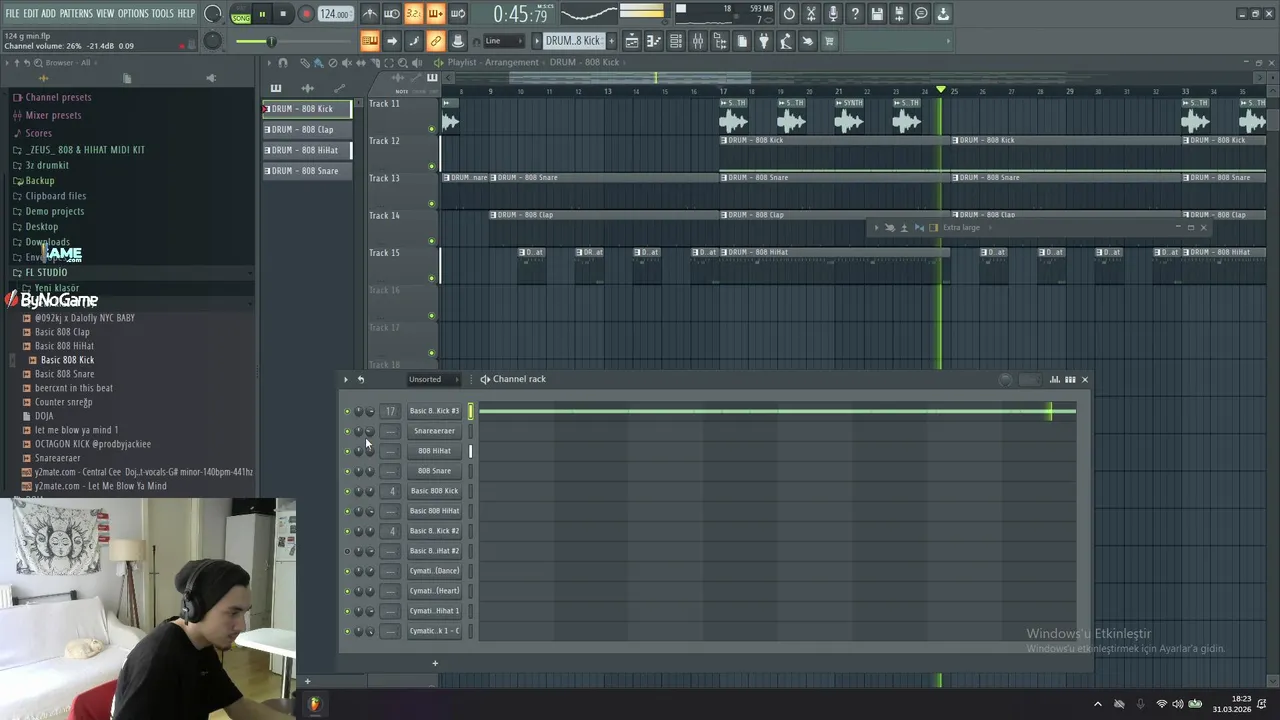
Task: Open Channel rack options arrow menu
Action: point(346,379)
